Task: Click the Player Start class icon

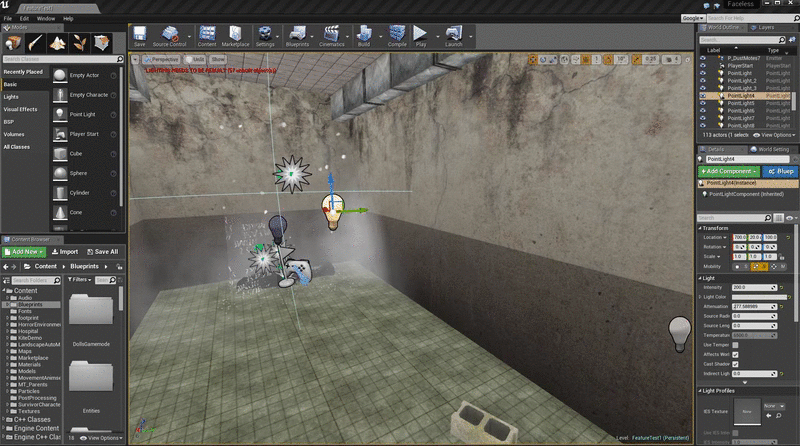Action: click(60, 134)
